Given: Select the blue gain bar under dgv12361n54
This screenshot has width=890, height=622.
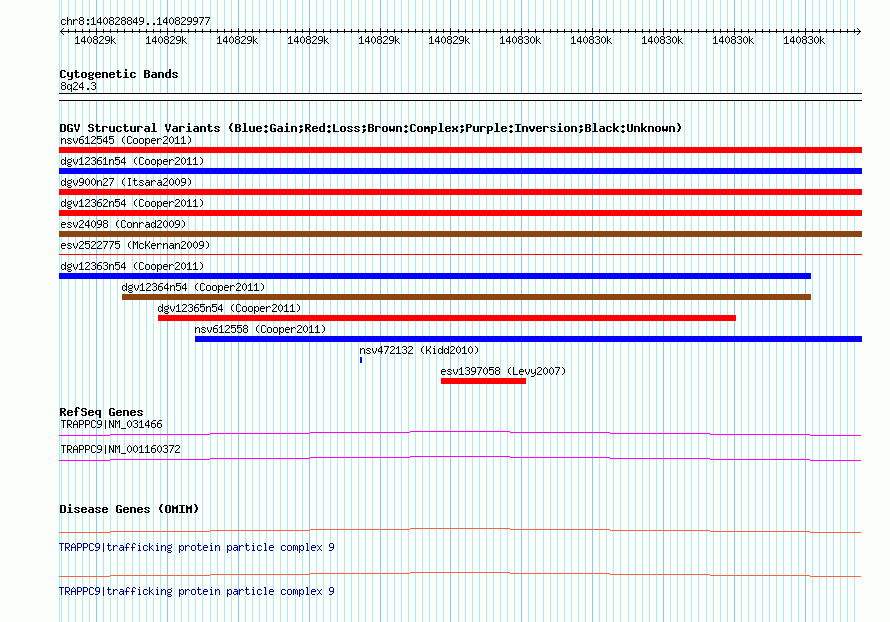Looking at the screenshot, I should click(460, 171).
